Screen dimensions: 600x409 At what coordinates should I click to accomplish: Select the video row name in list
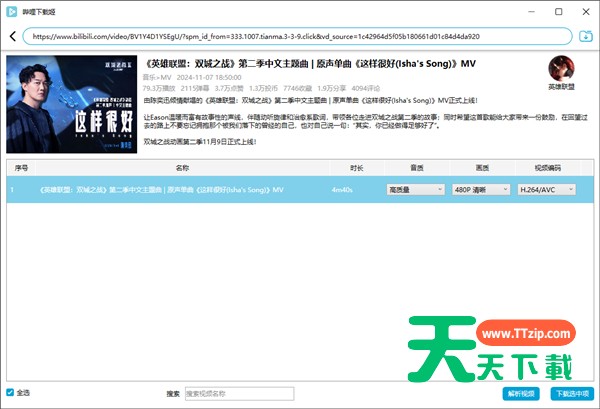(161, 190)
